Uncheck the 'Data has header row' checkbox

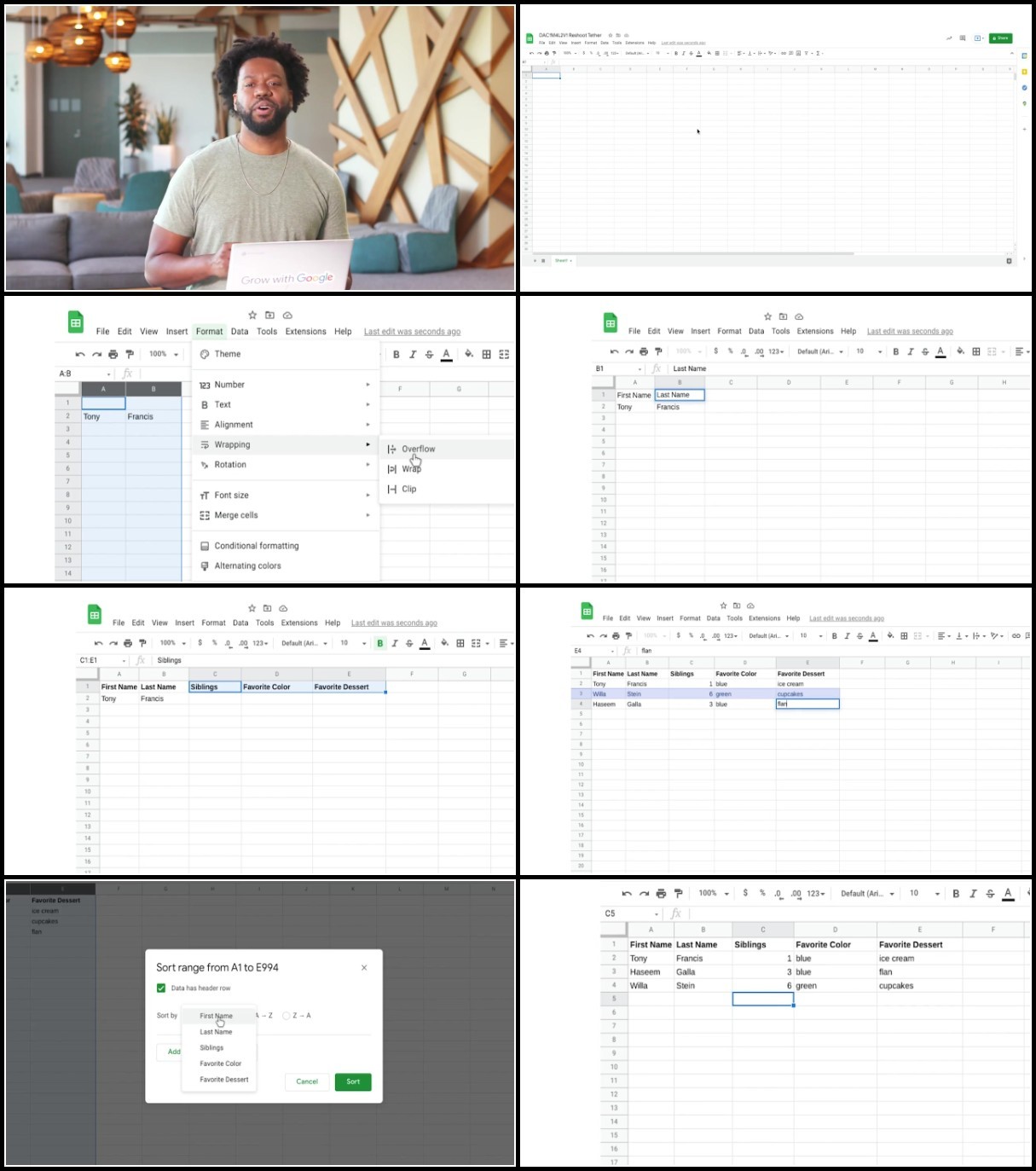pyautogui.click(x=161, y=988)
